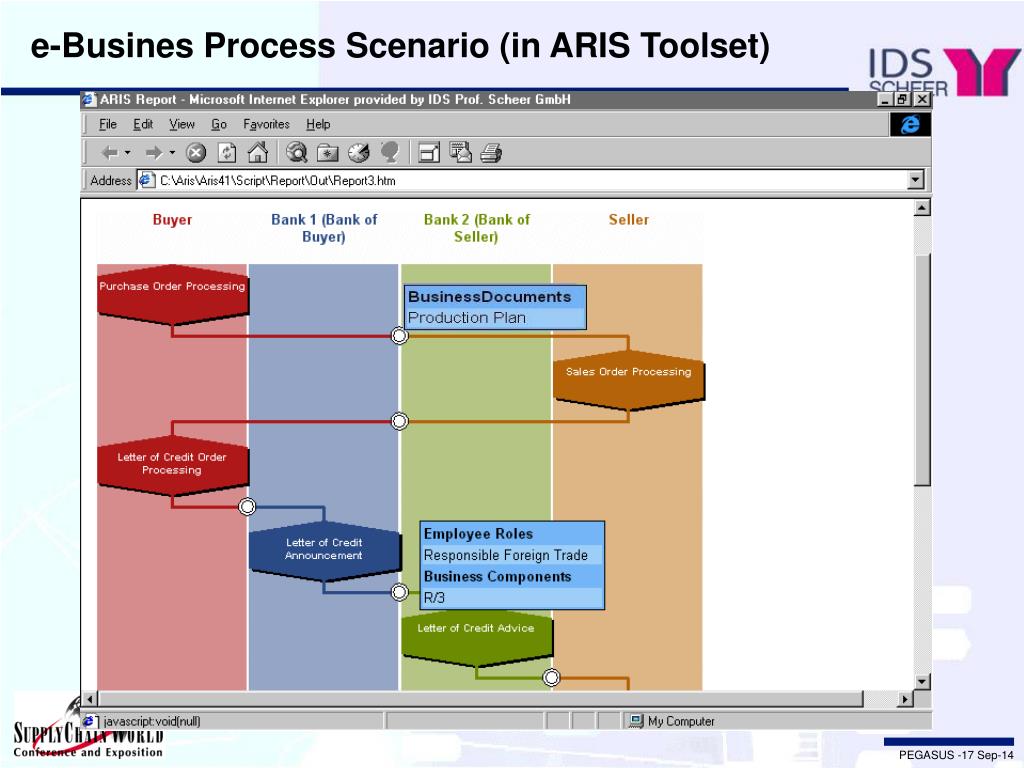The height and width of the screenshot is (768, 1024).
Task: Click the Purchase Order Processing hexagon
Action: tap(172, 295)
